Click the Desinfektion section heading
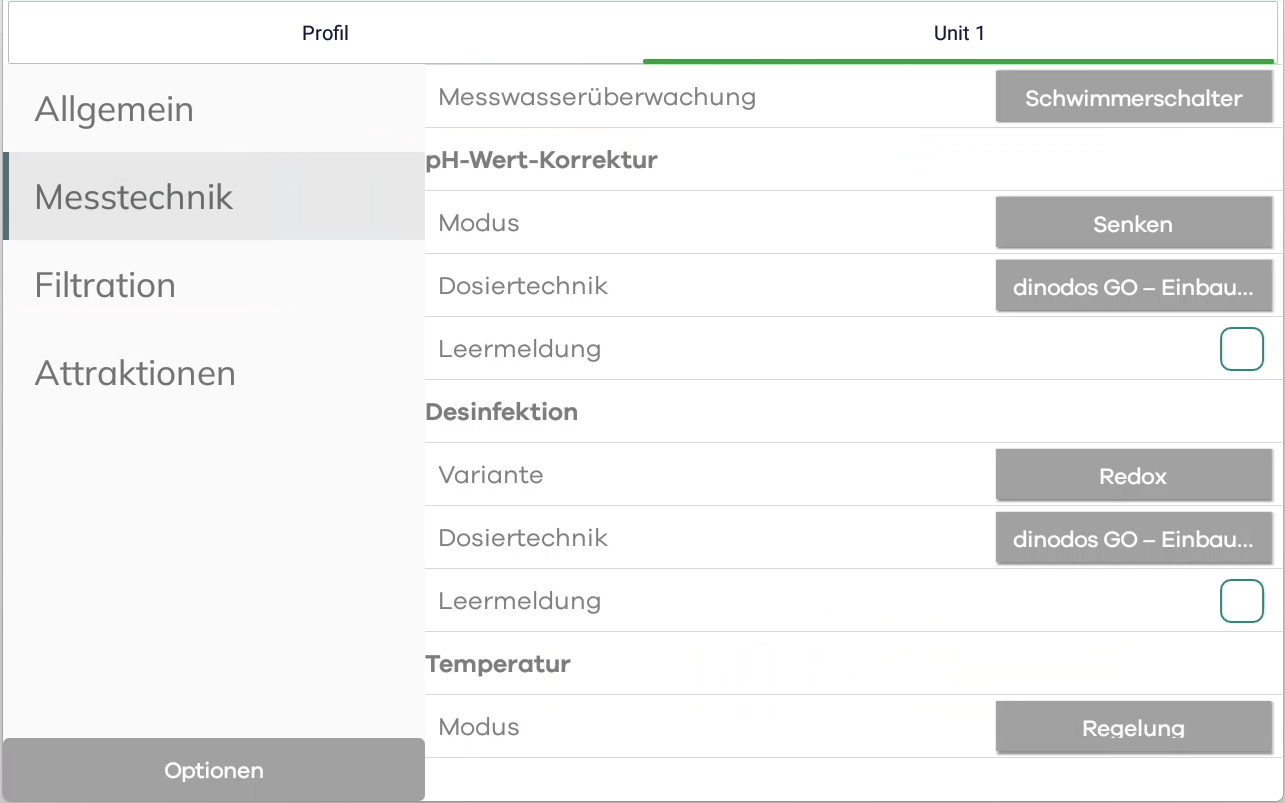 click(502, 412)
